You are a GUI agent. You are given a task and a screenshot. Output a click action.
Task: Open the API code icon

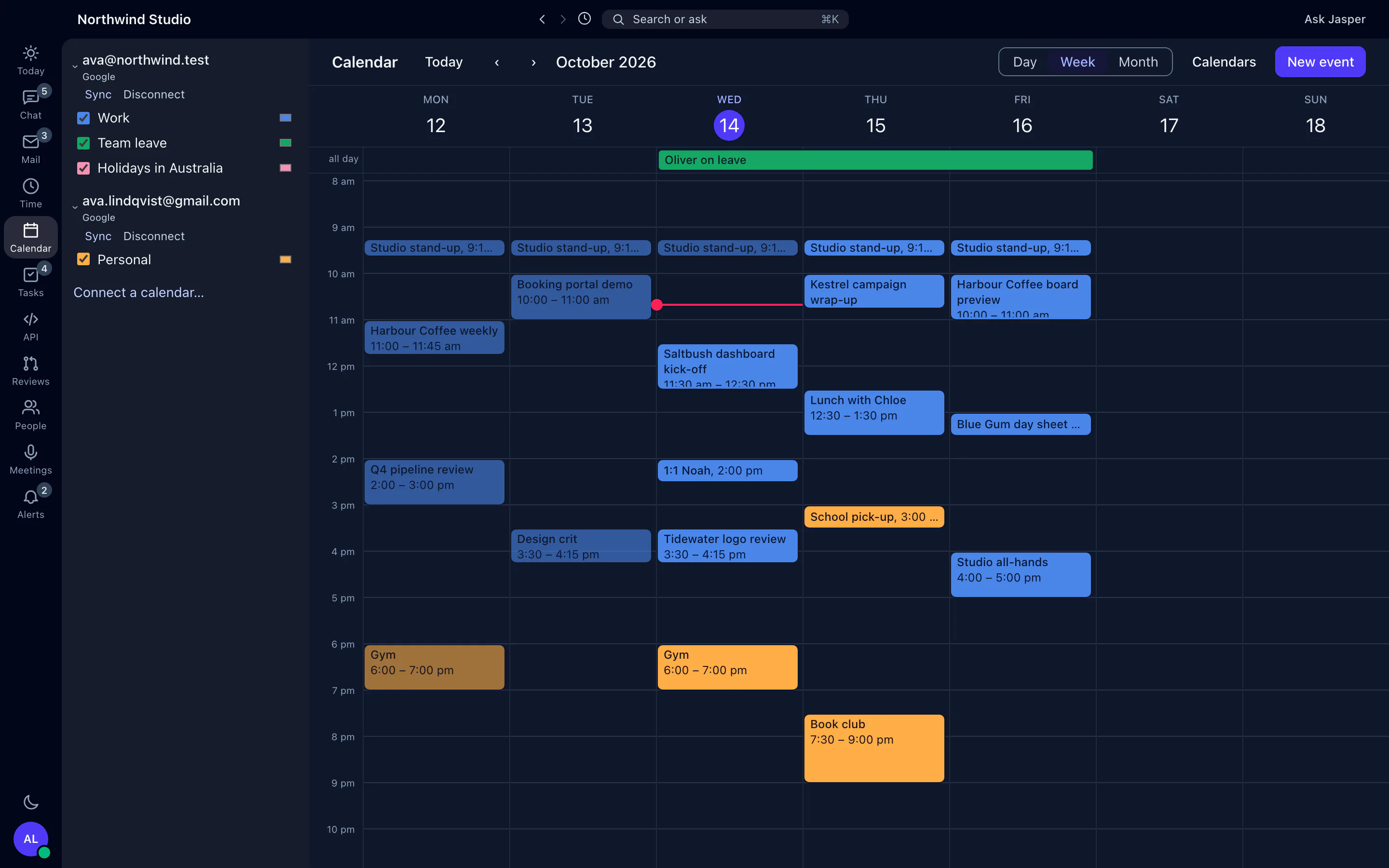30,326
